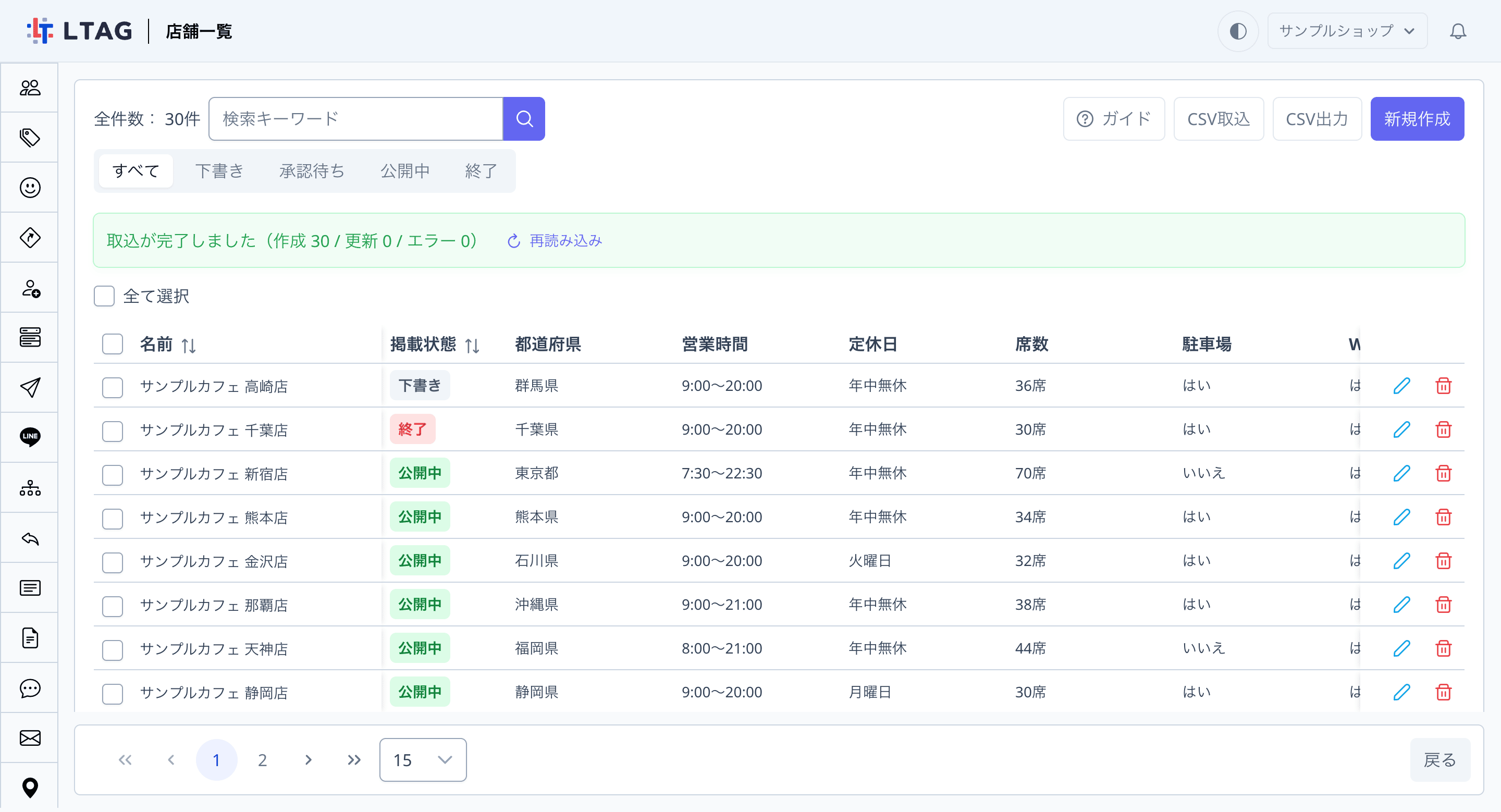
Task: Click the search magnifier button
Action: [524, 119]
